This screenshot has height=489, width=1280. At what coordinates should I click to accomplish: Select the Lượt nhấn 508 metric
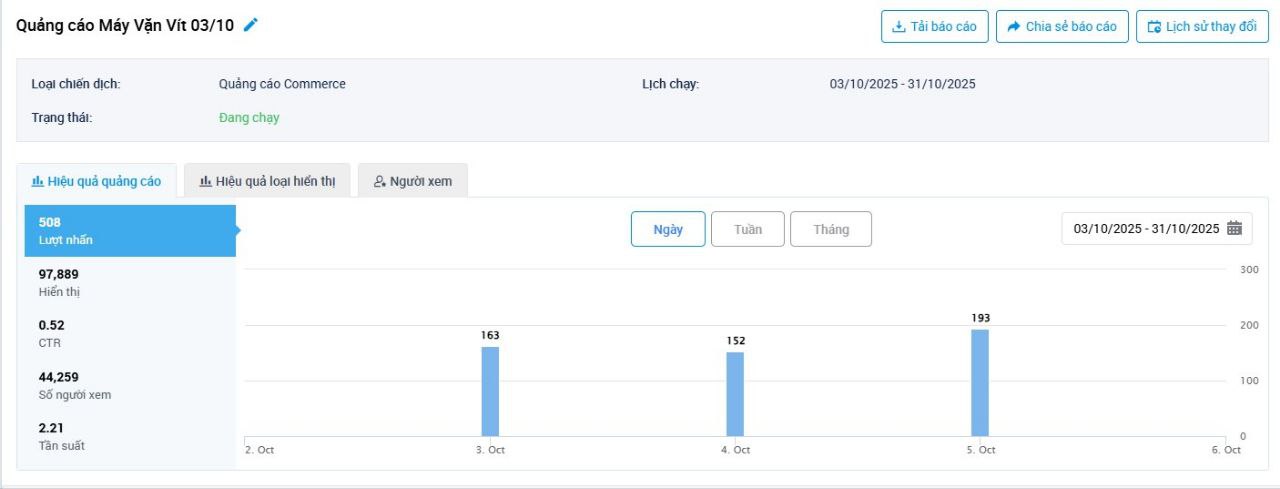point(130,231)
